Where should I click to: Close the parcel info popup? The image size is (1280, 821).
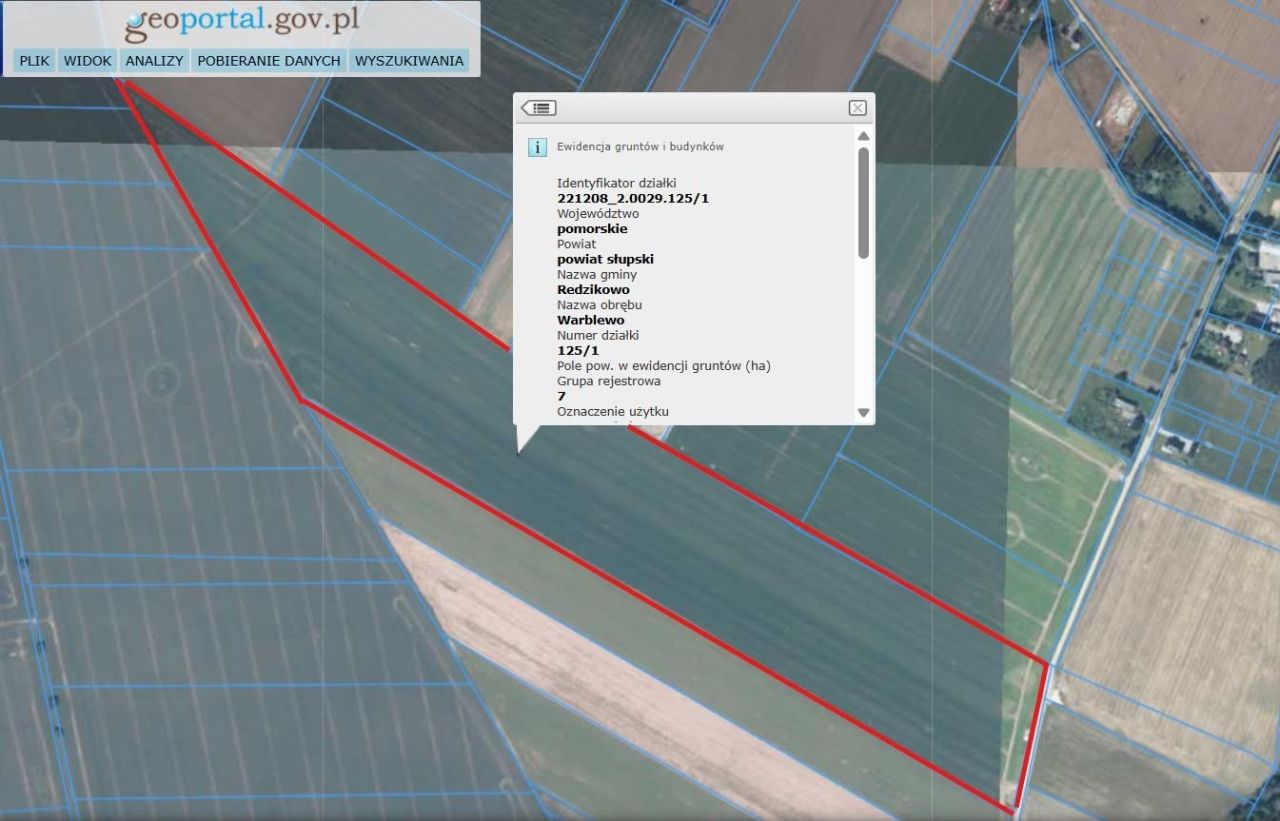click(857, 108)
